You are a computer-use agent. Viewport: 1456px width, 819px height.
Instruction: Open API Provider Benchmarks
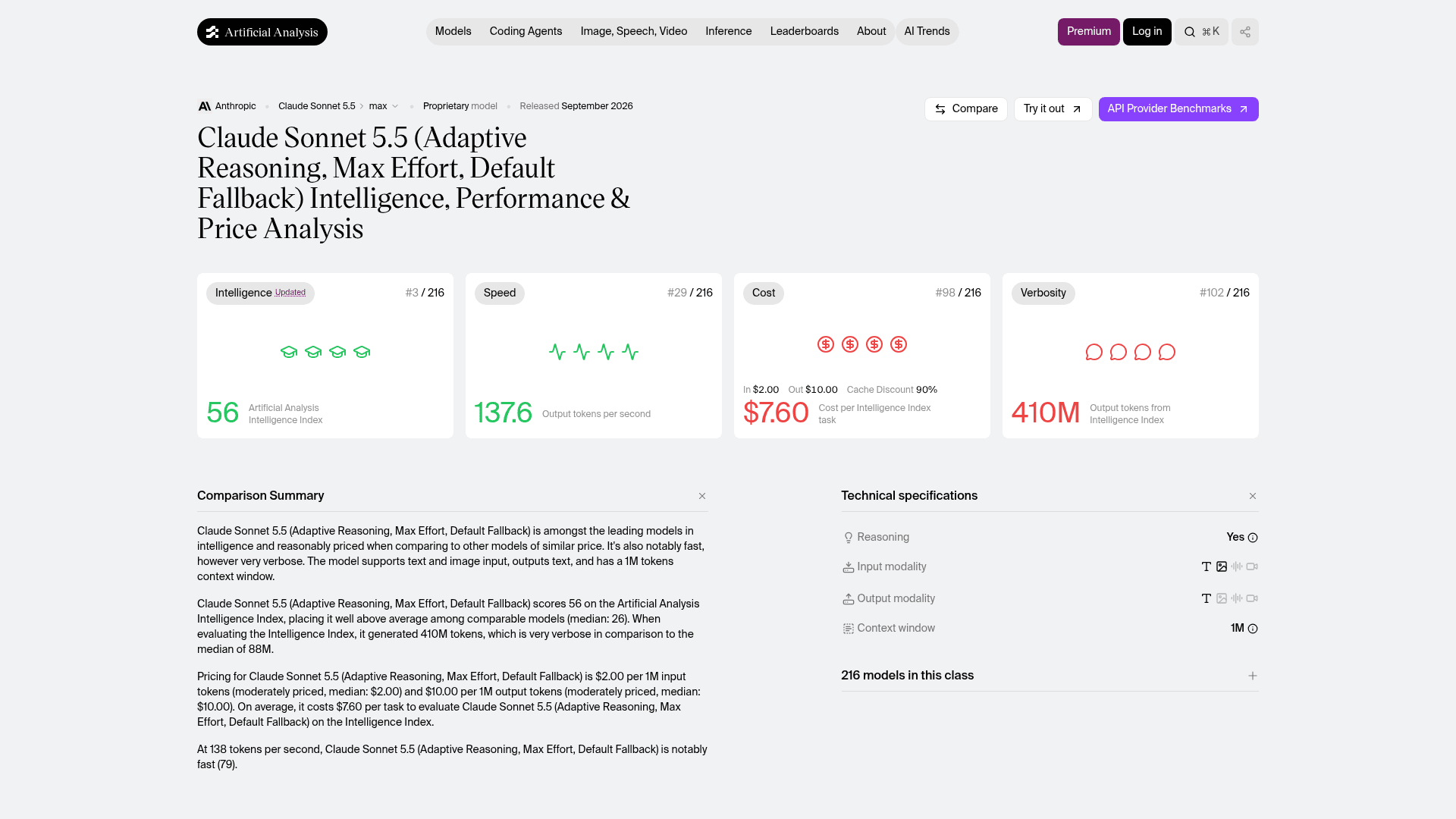click(1178, 109)
